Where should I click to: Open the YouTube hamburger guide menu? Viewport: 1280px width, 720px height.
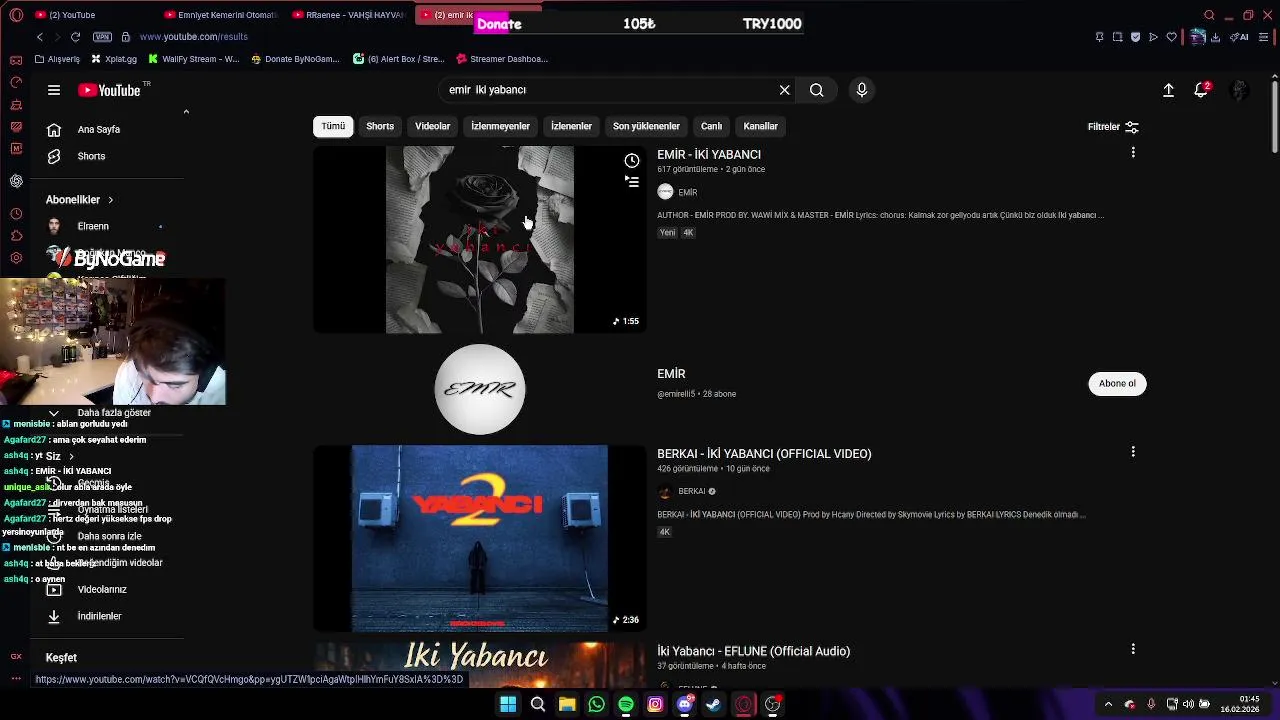54,90
